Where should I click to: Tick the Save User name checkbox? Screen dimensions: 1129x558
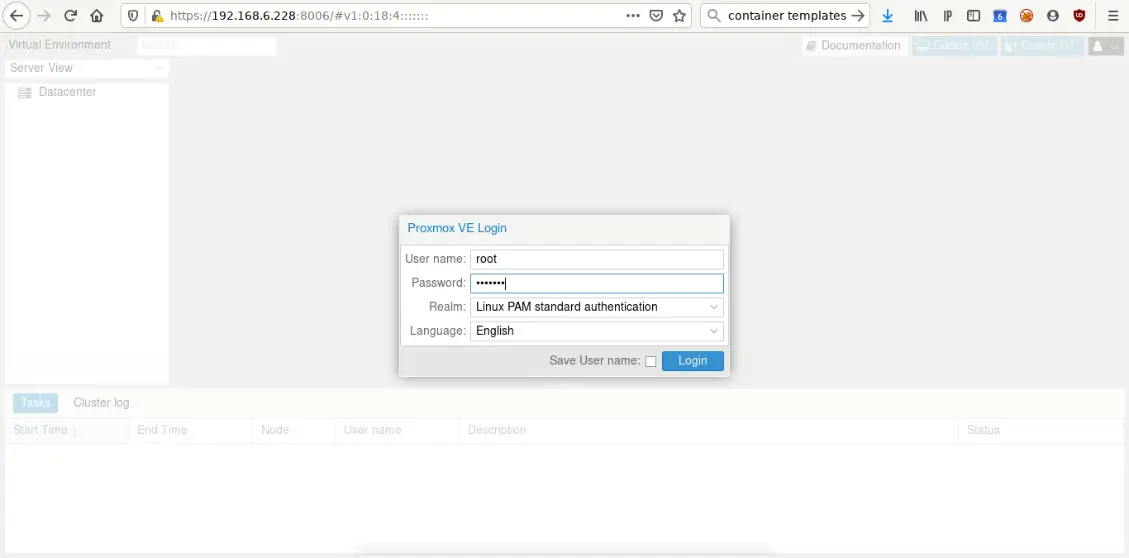pyautogui.click(x=650, y=361)
